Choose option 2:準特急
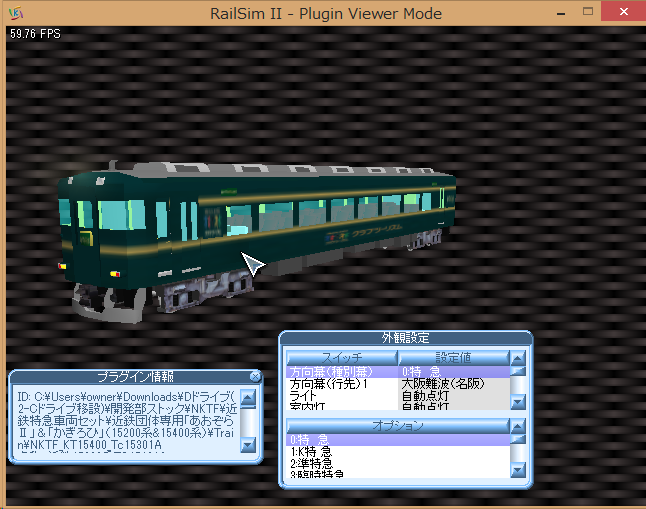This screenshot has width=646, height=509. 398,464
